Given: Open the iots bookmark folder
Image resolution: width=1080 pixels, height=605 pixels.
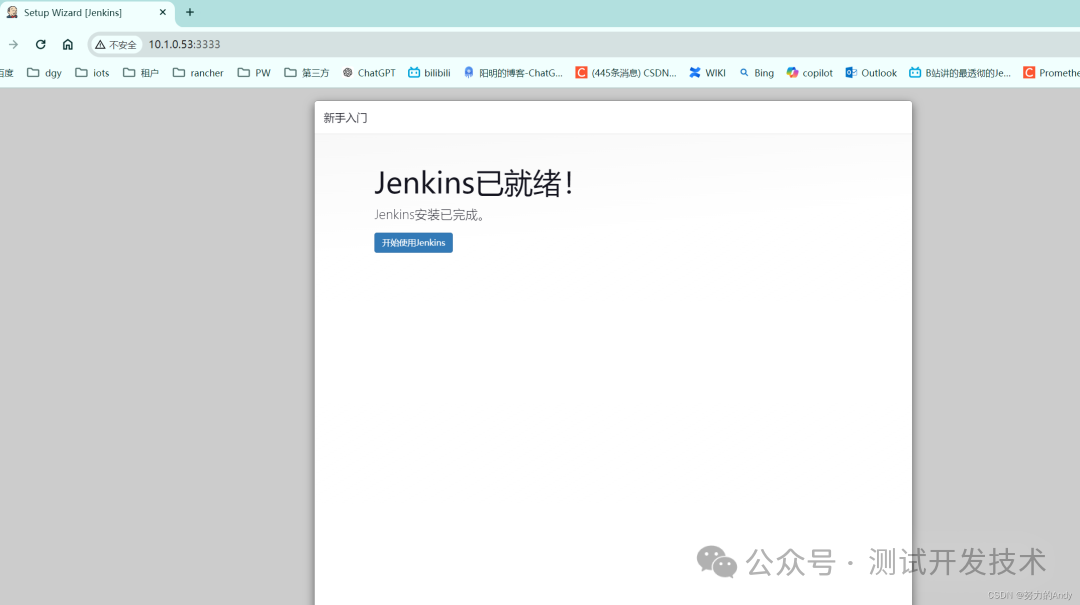Looking at the screenshot, I should [92, 72].
